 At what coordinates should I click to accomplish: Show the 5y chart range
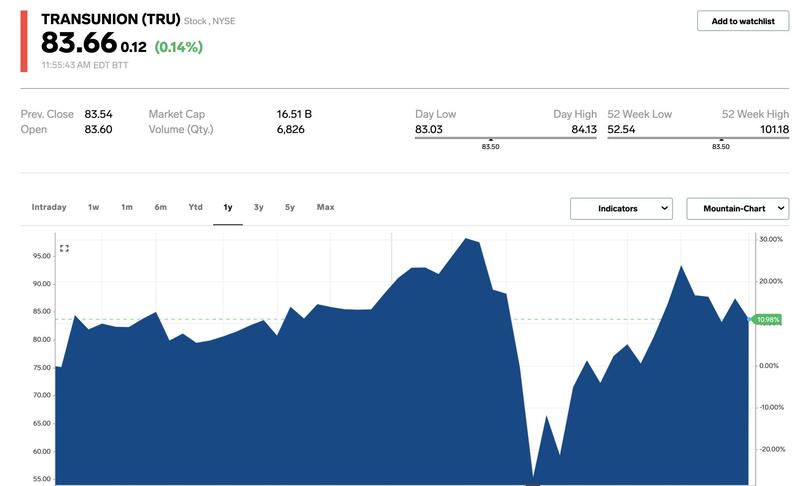click(289, 207)
